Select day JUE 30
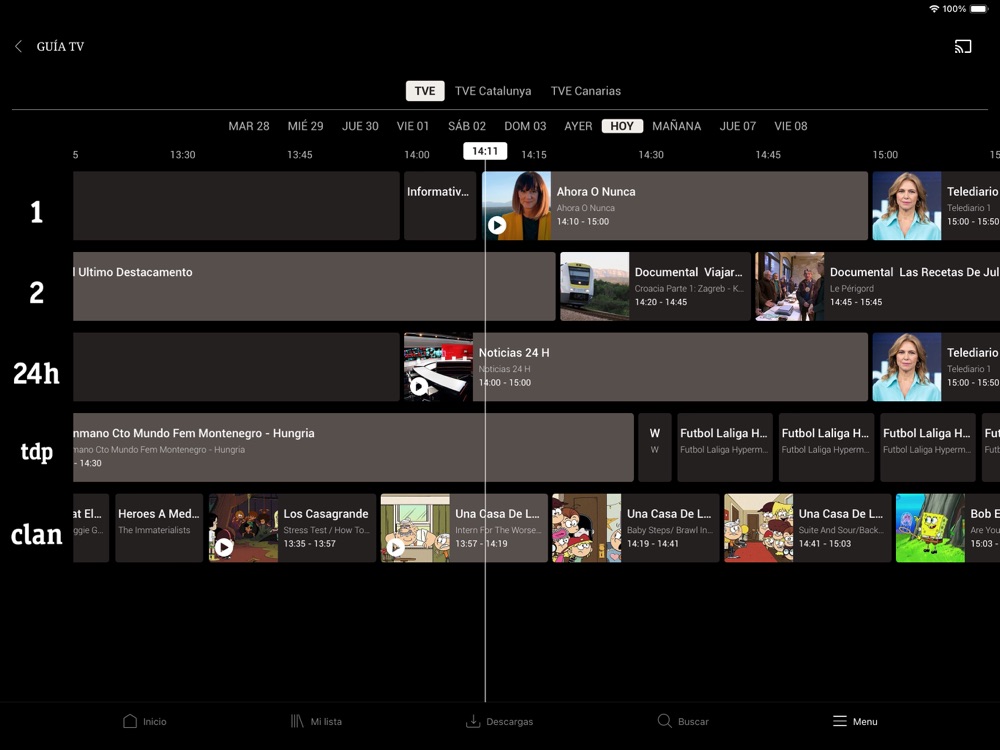The width and height of the screenshot is (1000, 750). tap(360, 126)
